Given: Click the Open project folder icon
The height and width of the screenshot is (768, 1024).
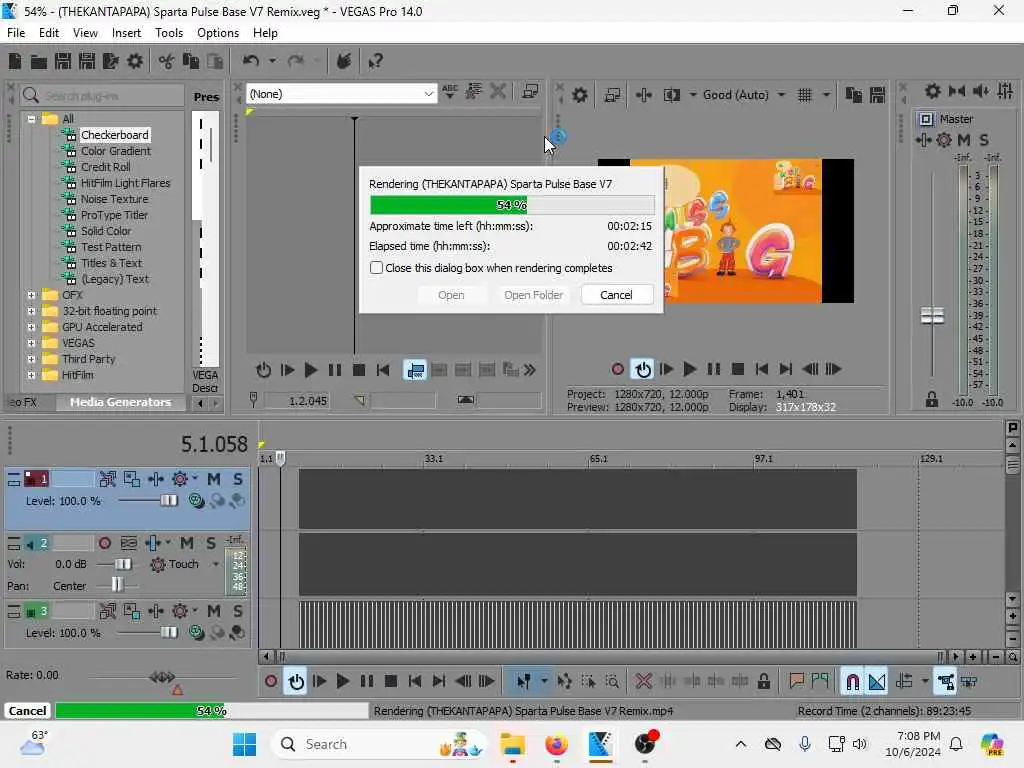Looking at the screenshot, I should 39,61.
